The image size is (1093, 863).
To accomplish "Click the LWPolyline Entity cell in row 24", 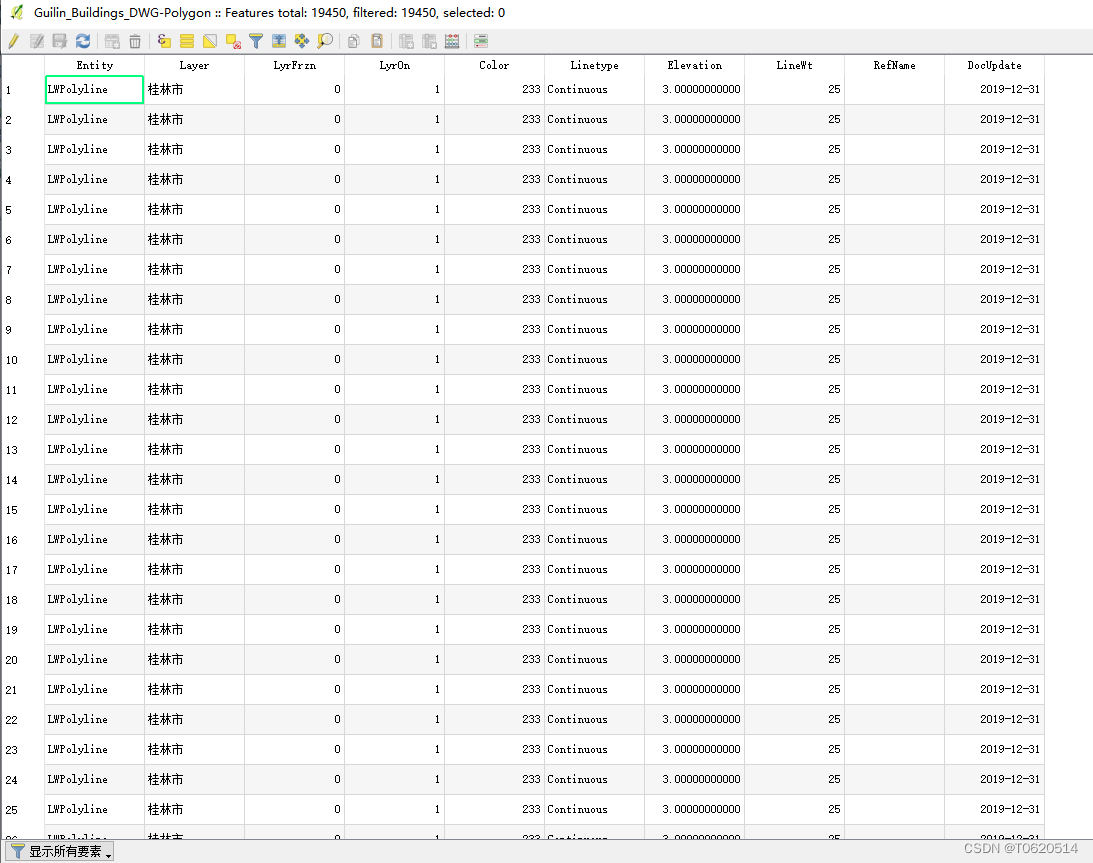I will (x=94, y=779).
